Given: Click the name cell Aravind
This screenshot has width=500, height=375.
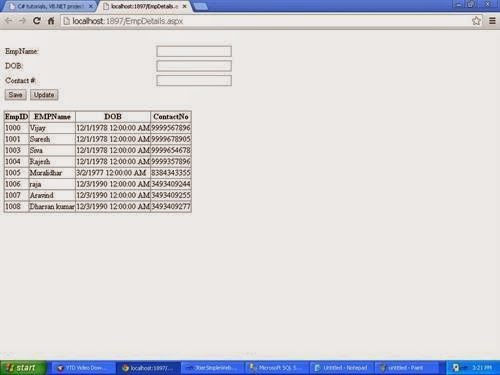Looking at the screenshot, I should [52, 195].
